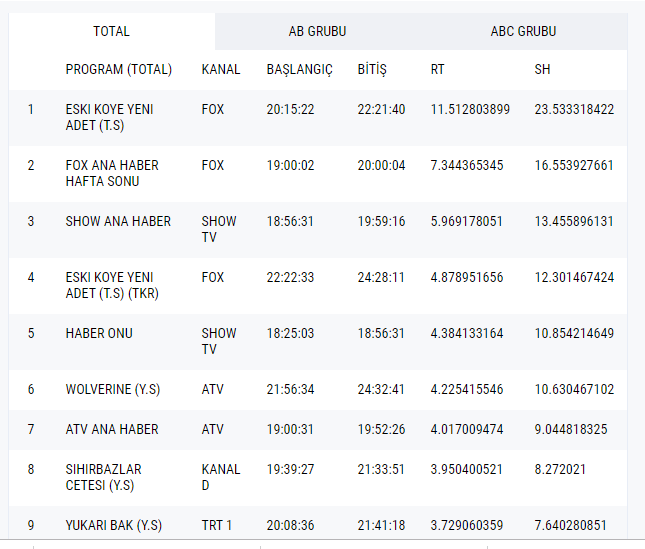The height and width of the screenshot is (549, 645).
Task: Click end time 19:52:26
Action: (381, 429)
